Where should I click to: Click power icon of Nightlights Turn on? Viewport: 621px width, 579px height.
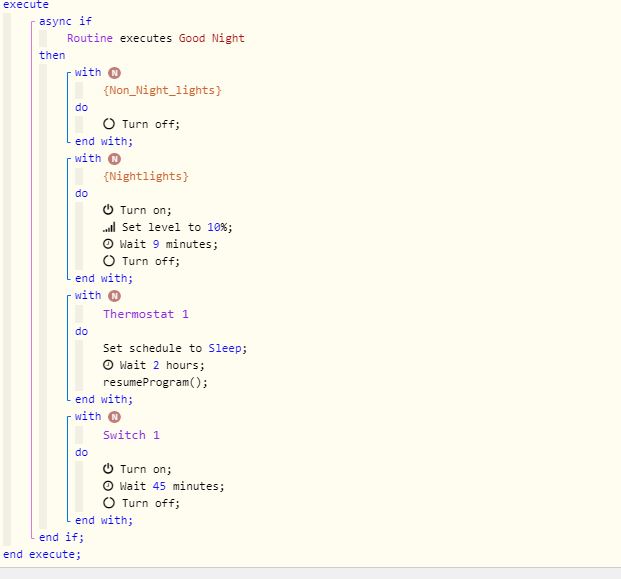pos(108,210)
